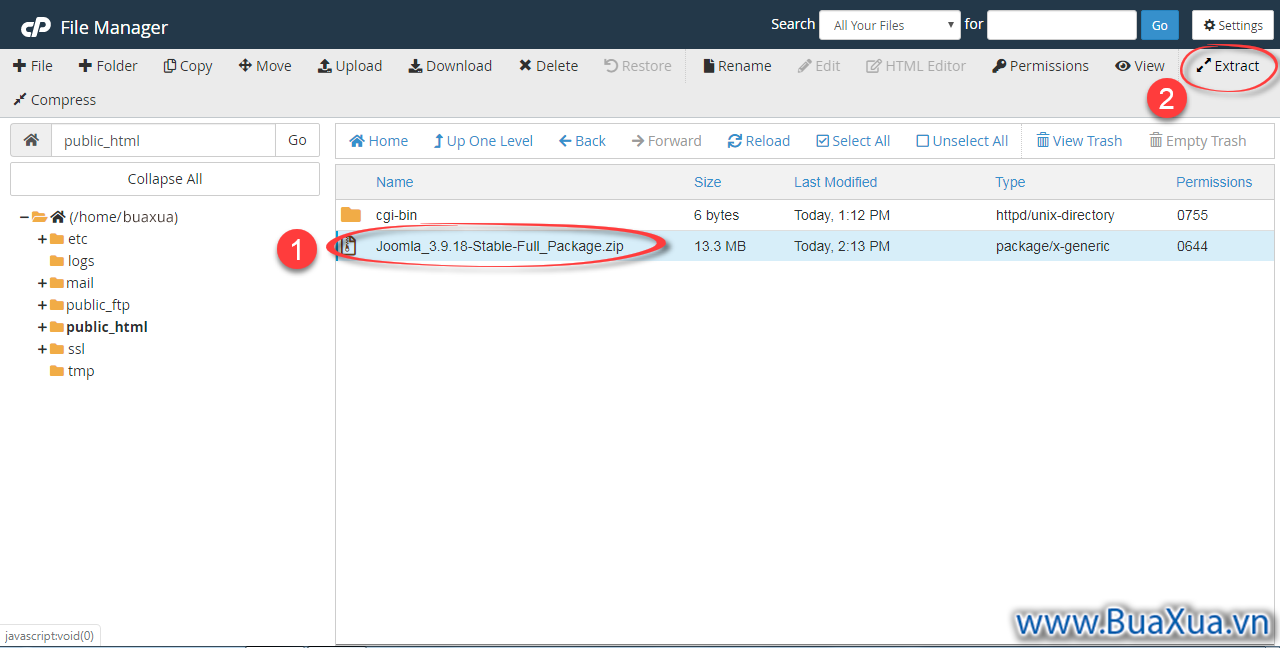The image size is (1280, 648).
Task: Expand the etc folder in tree
Action: click(42, 239)
